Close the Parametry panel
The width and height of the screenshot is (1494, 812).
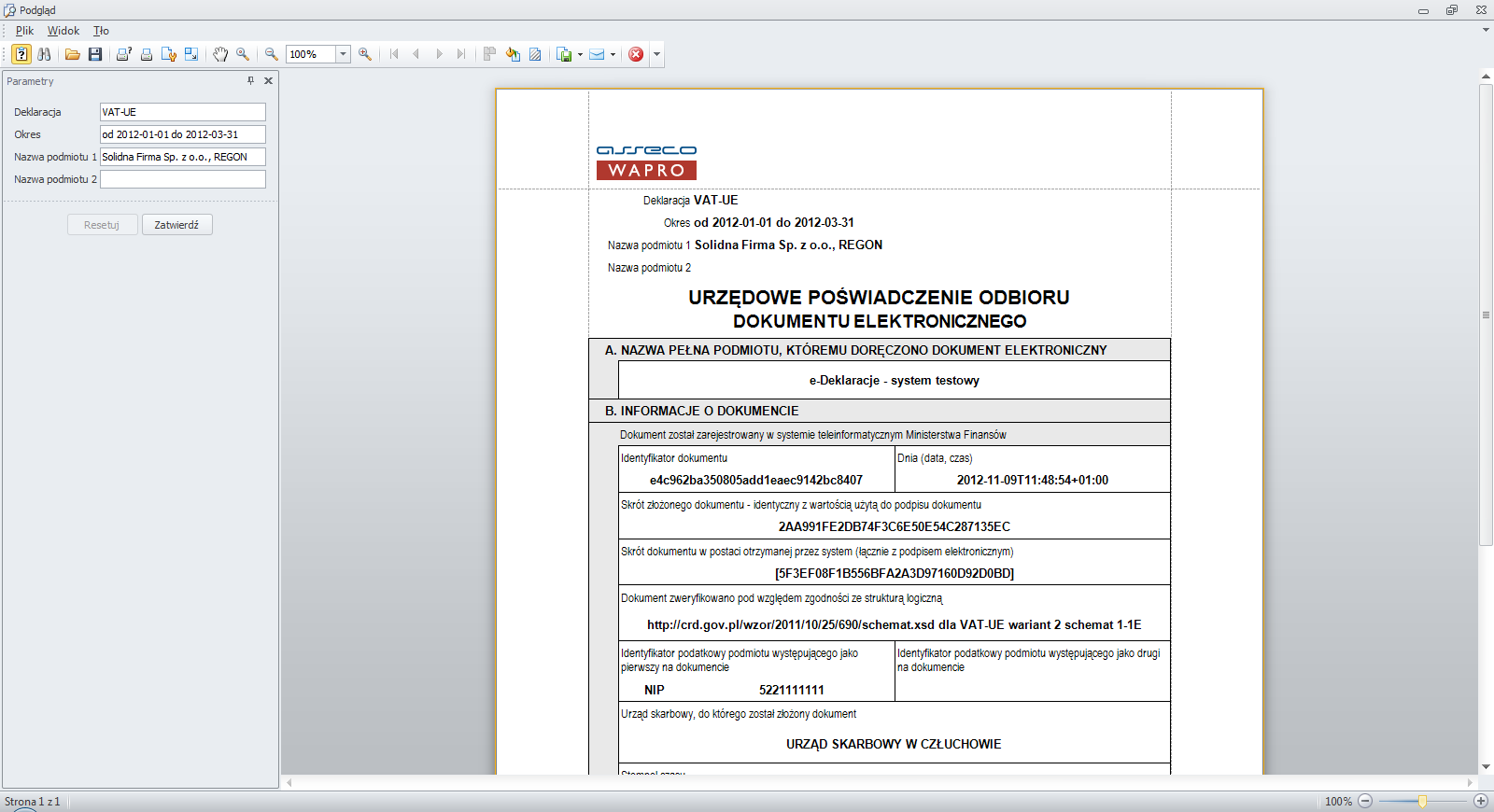coord(268,81)
